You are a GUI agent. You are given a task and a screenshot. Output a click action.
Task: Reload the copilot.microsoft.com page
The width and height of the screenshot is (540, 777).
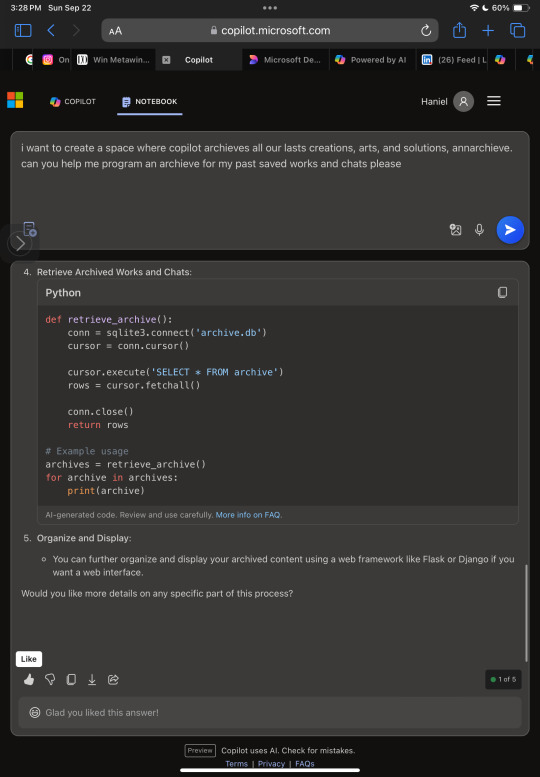pyautogui.click(x=426, y=31)
